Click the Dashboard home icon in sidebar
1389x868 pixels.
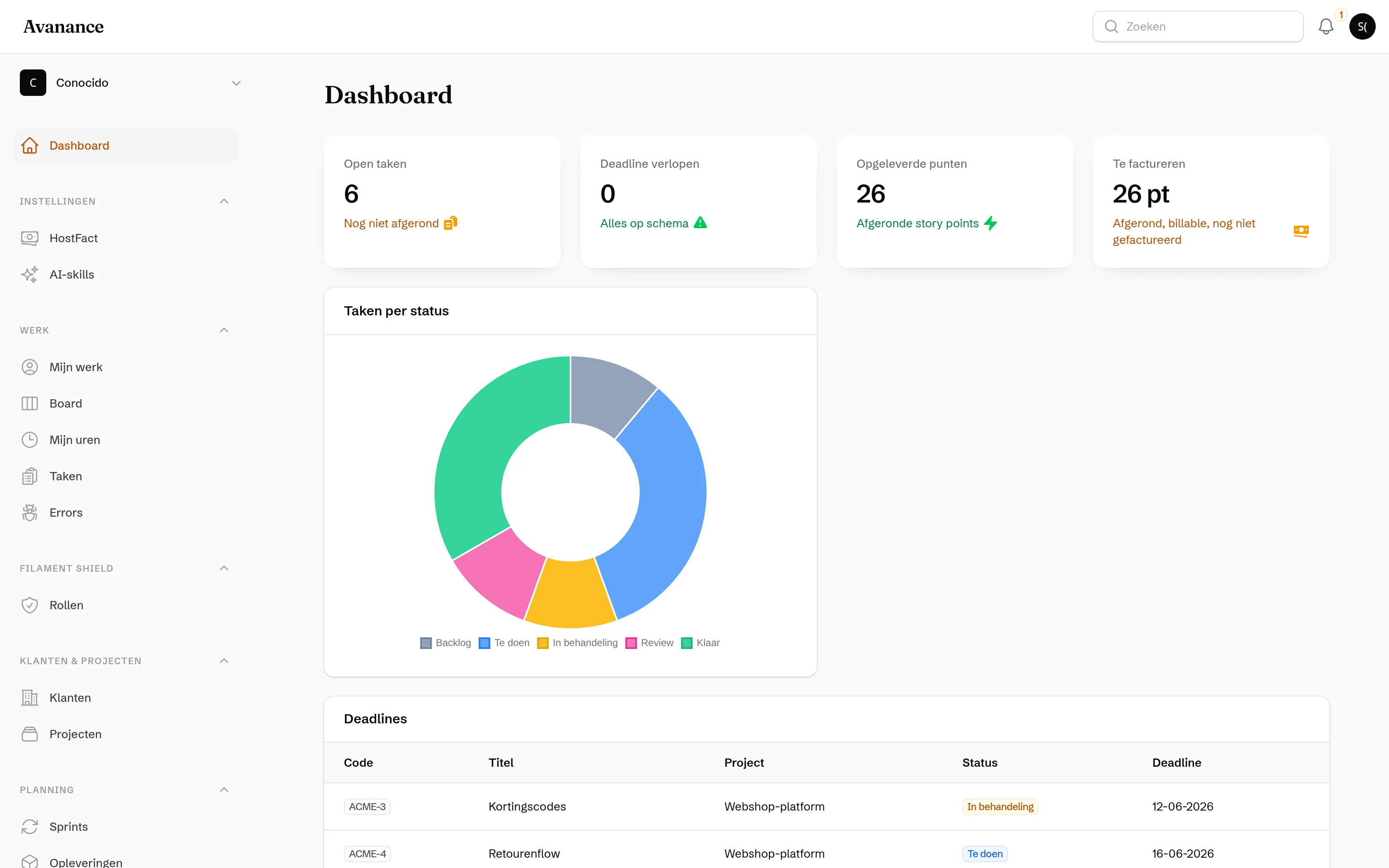30,146
